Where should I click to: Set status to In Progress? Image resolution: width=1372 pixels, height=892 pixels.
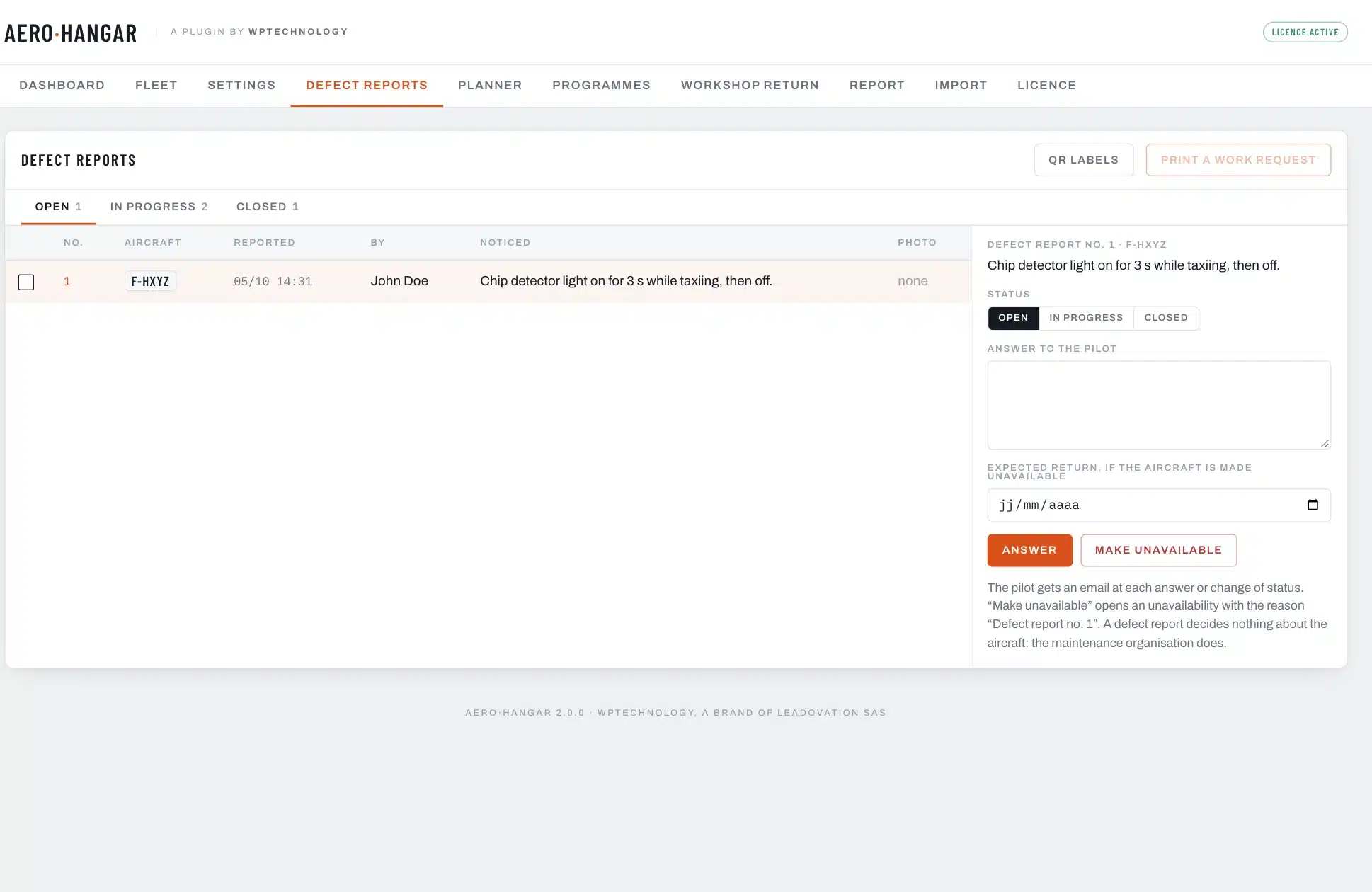pyautogui.click(x=1086, y=318)
